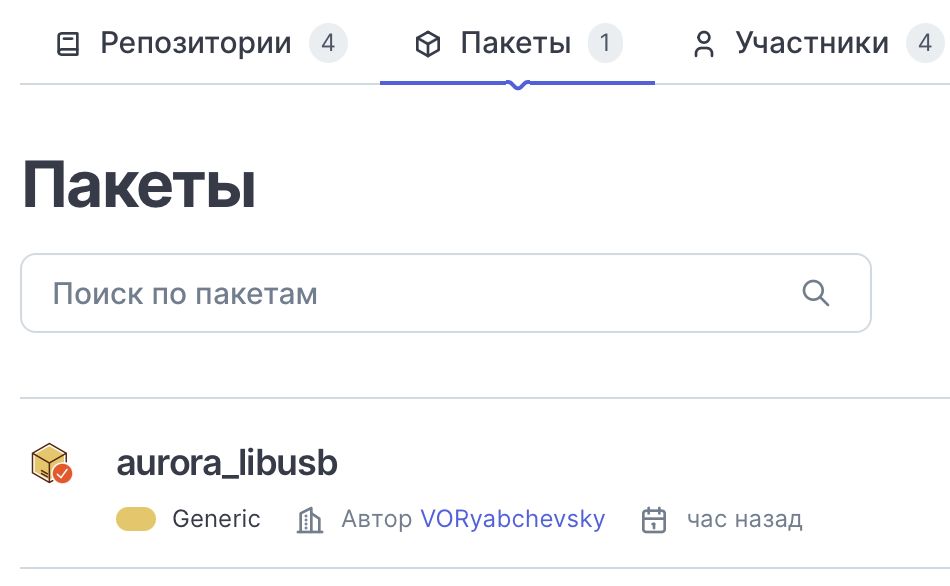Click the Поиск по пакетам search field
950x586 pixels.
(400, 293)
